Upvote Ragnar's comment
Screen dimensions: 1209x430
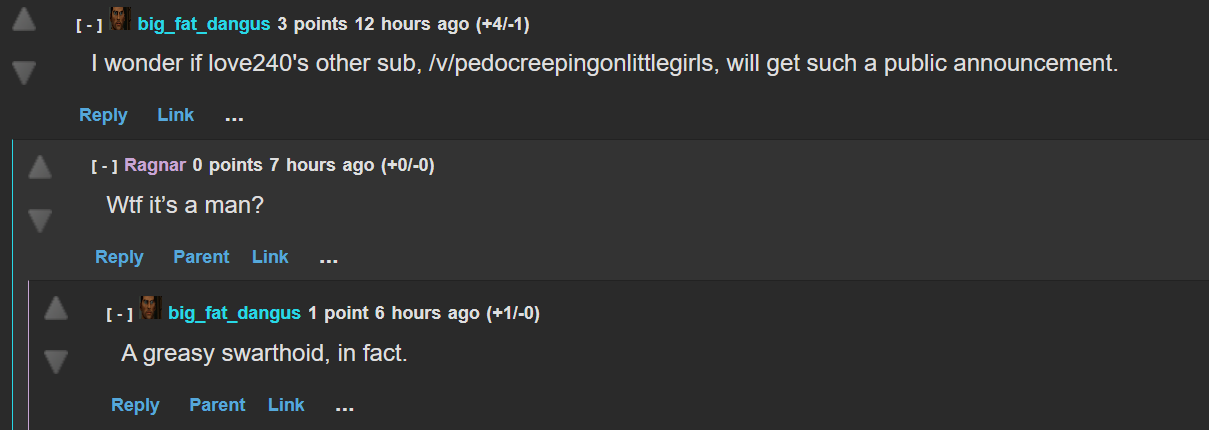tap(40, 167)
